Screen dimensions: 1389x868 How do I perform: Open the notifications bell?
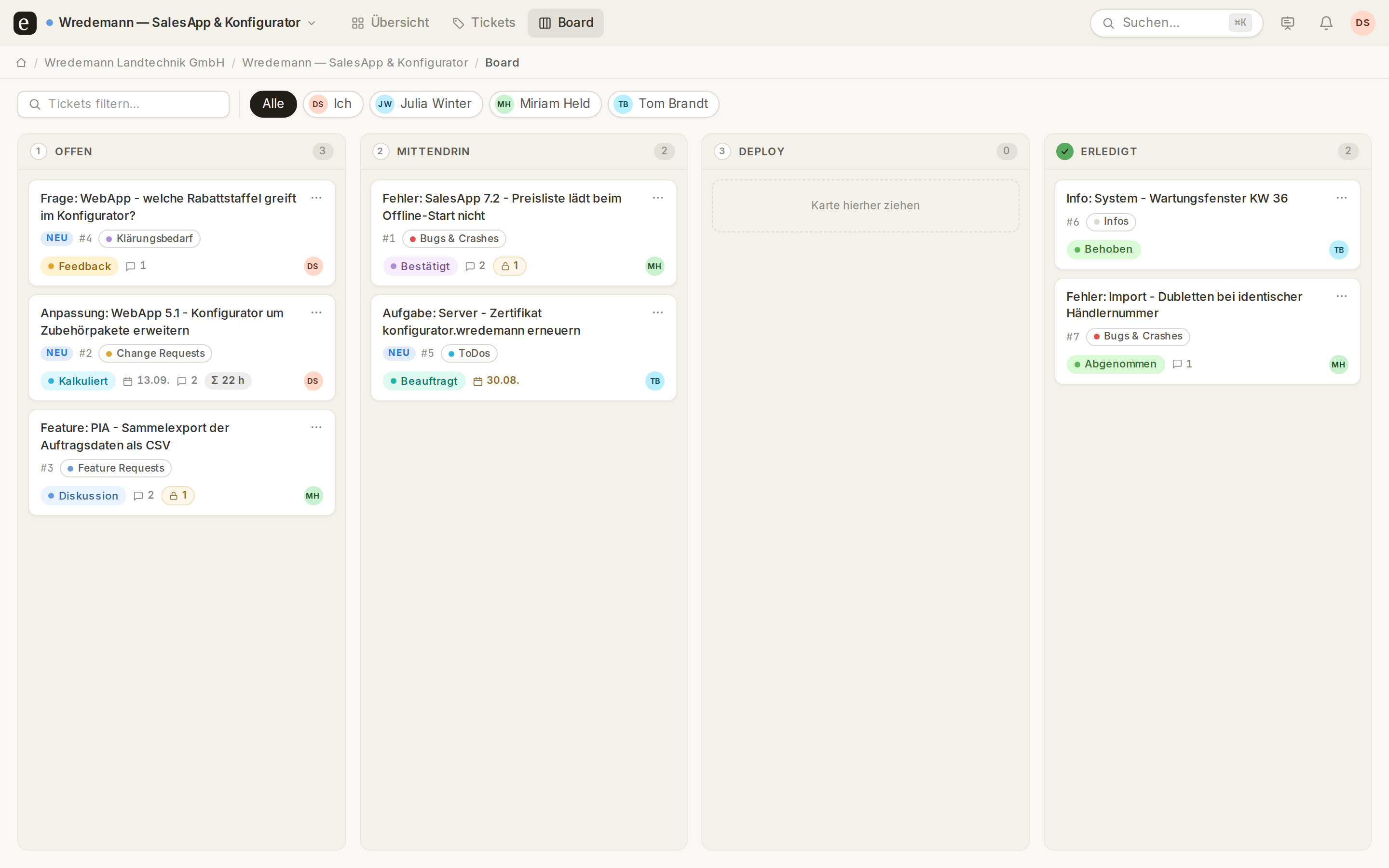(x=1326, y=23)
